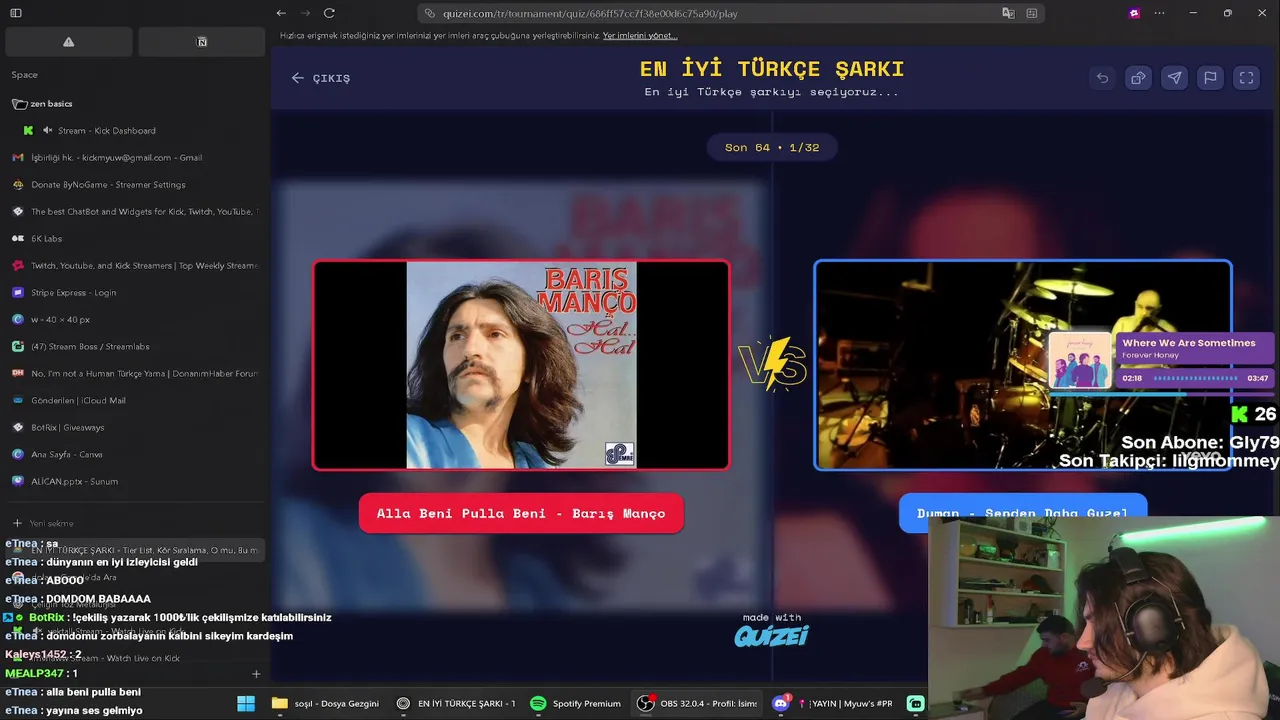This screenshot has height=720, width=1280.
Task: Open The best ChatBot and Widgets tab
Action: coord(135,212)
